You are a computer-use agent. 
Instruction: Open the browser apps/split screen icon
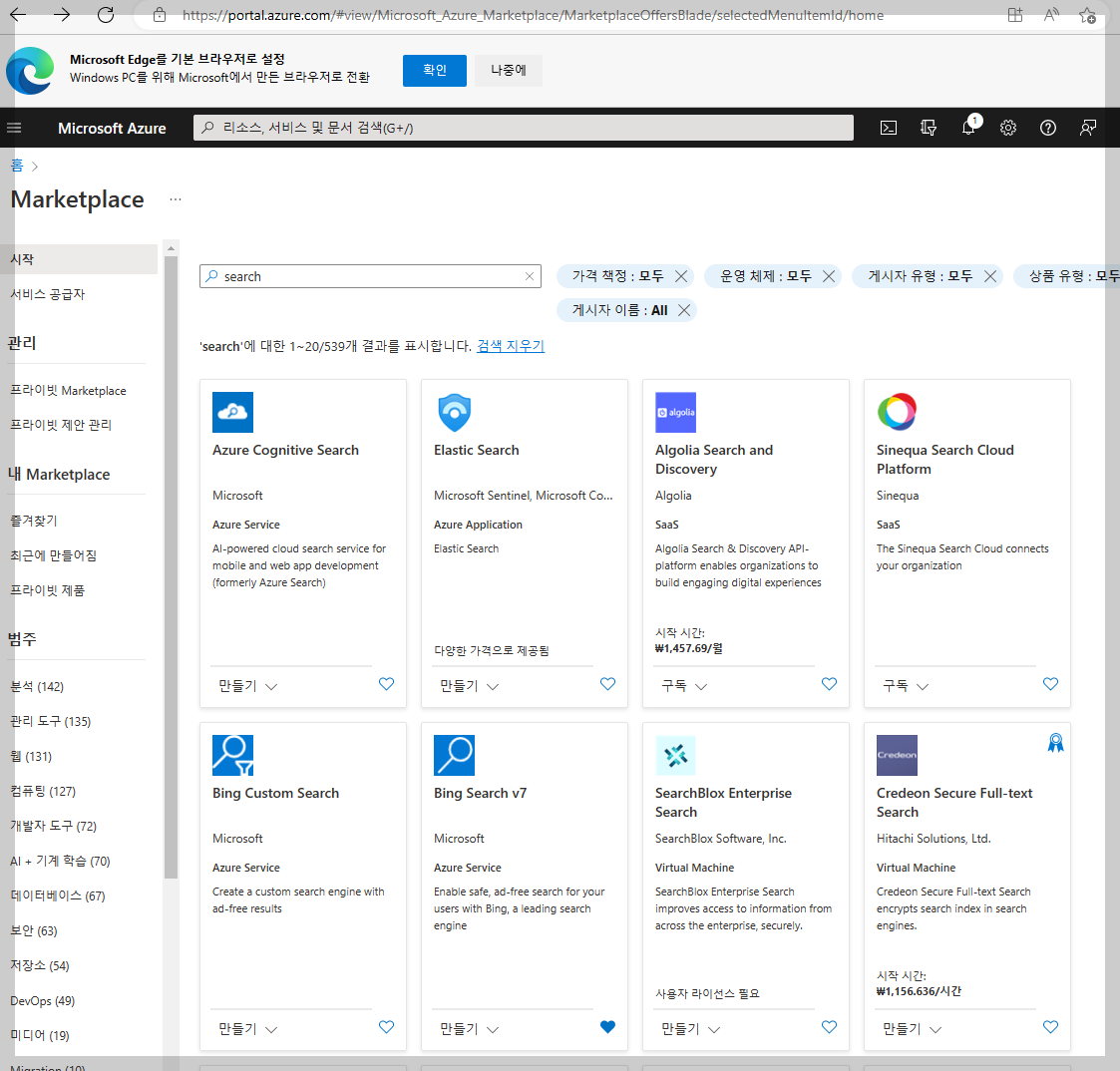coord(1015,15)
